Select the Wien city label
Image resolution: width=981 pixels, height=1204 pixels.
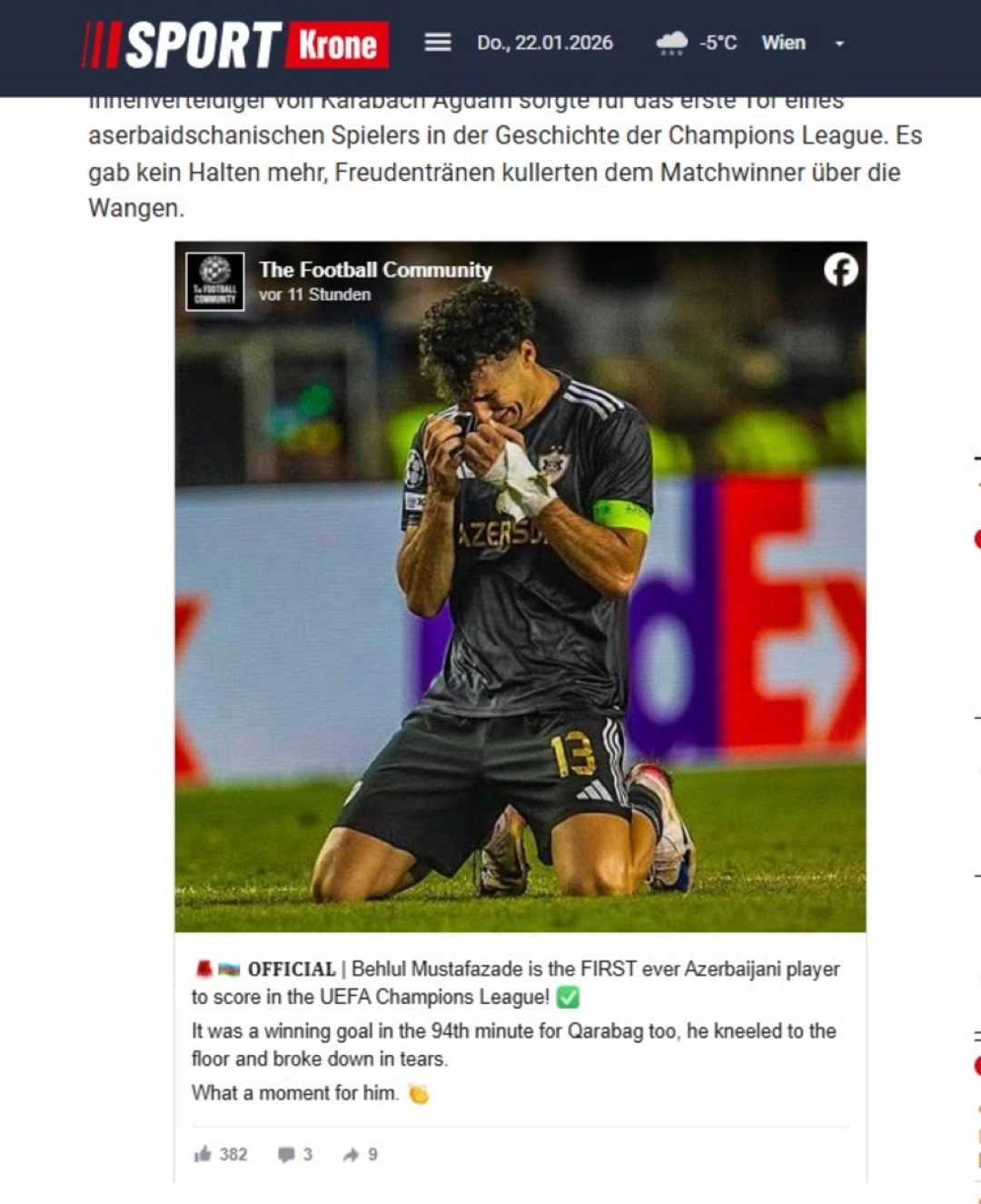coord(783,43)
